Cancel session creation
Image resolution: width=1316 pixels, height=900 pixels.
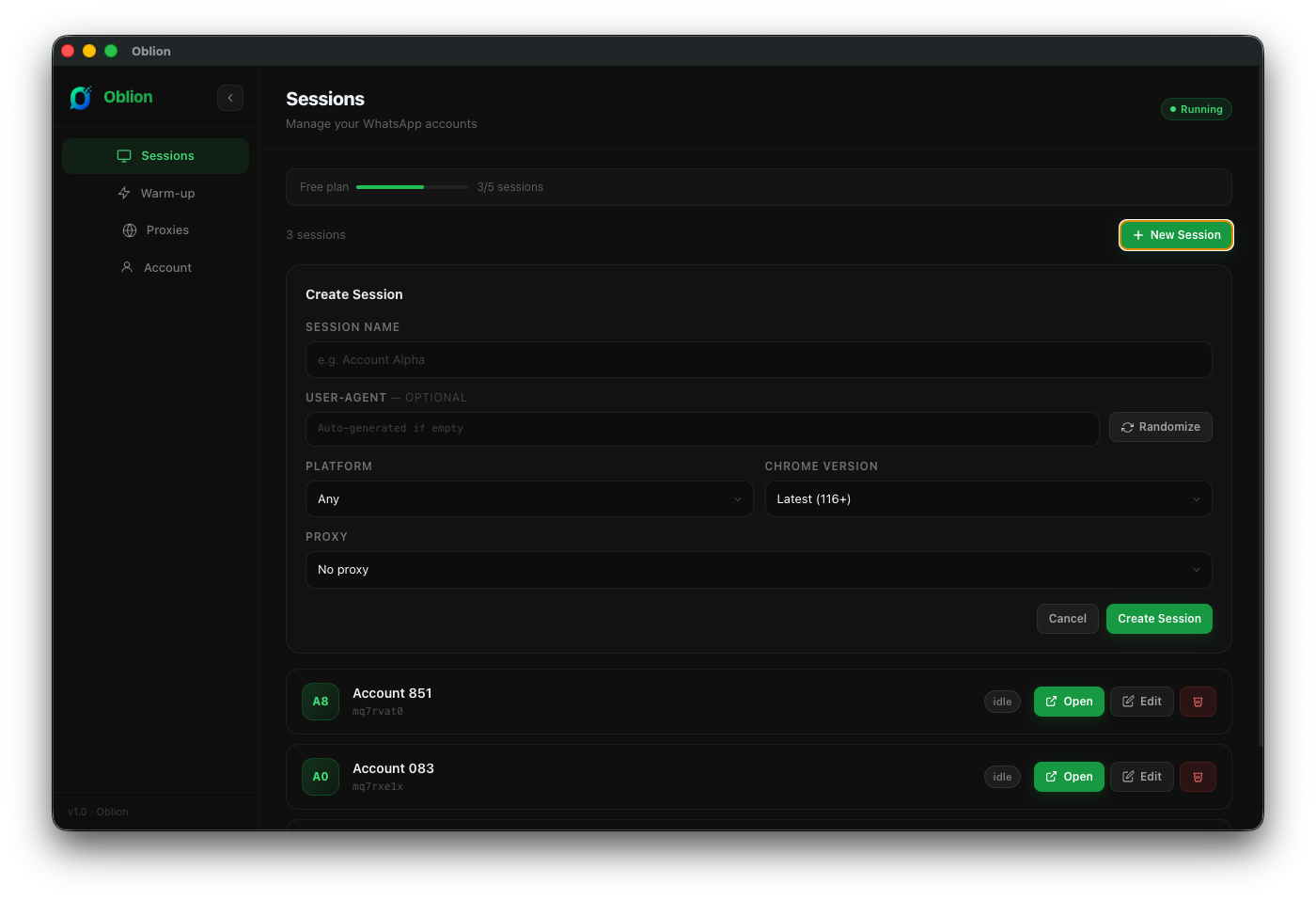pos(1067,619)
